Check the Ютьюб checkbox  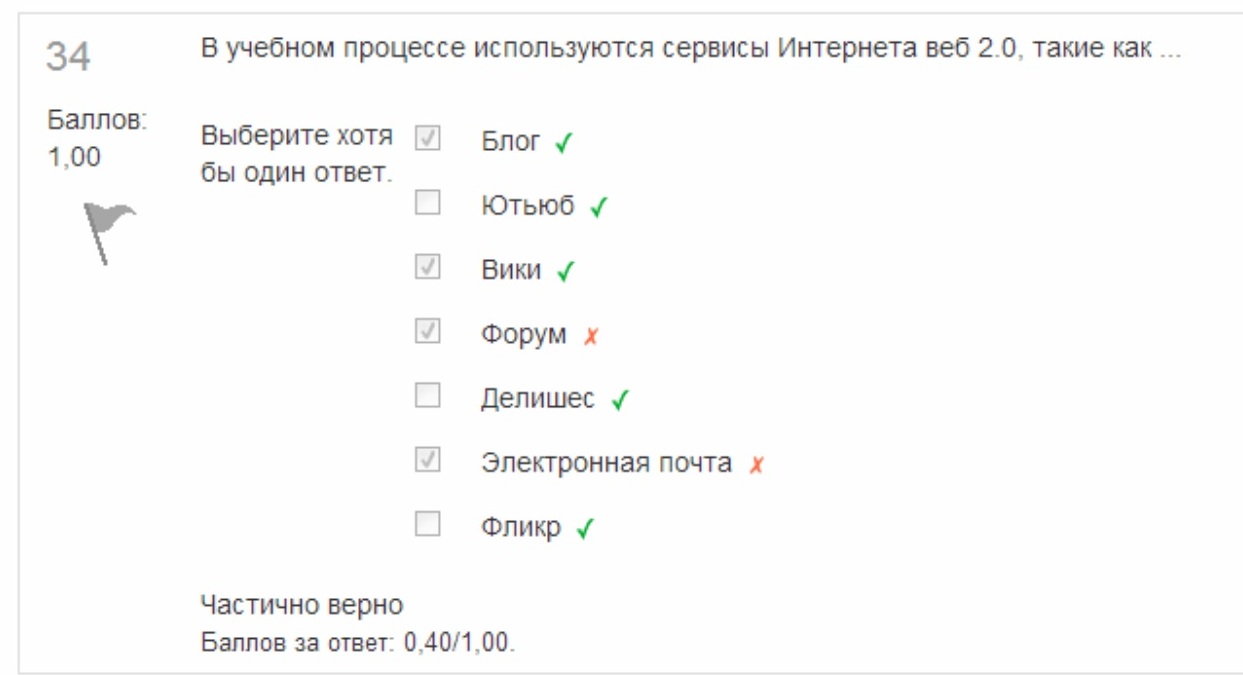click(x=428, y=203)
